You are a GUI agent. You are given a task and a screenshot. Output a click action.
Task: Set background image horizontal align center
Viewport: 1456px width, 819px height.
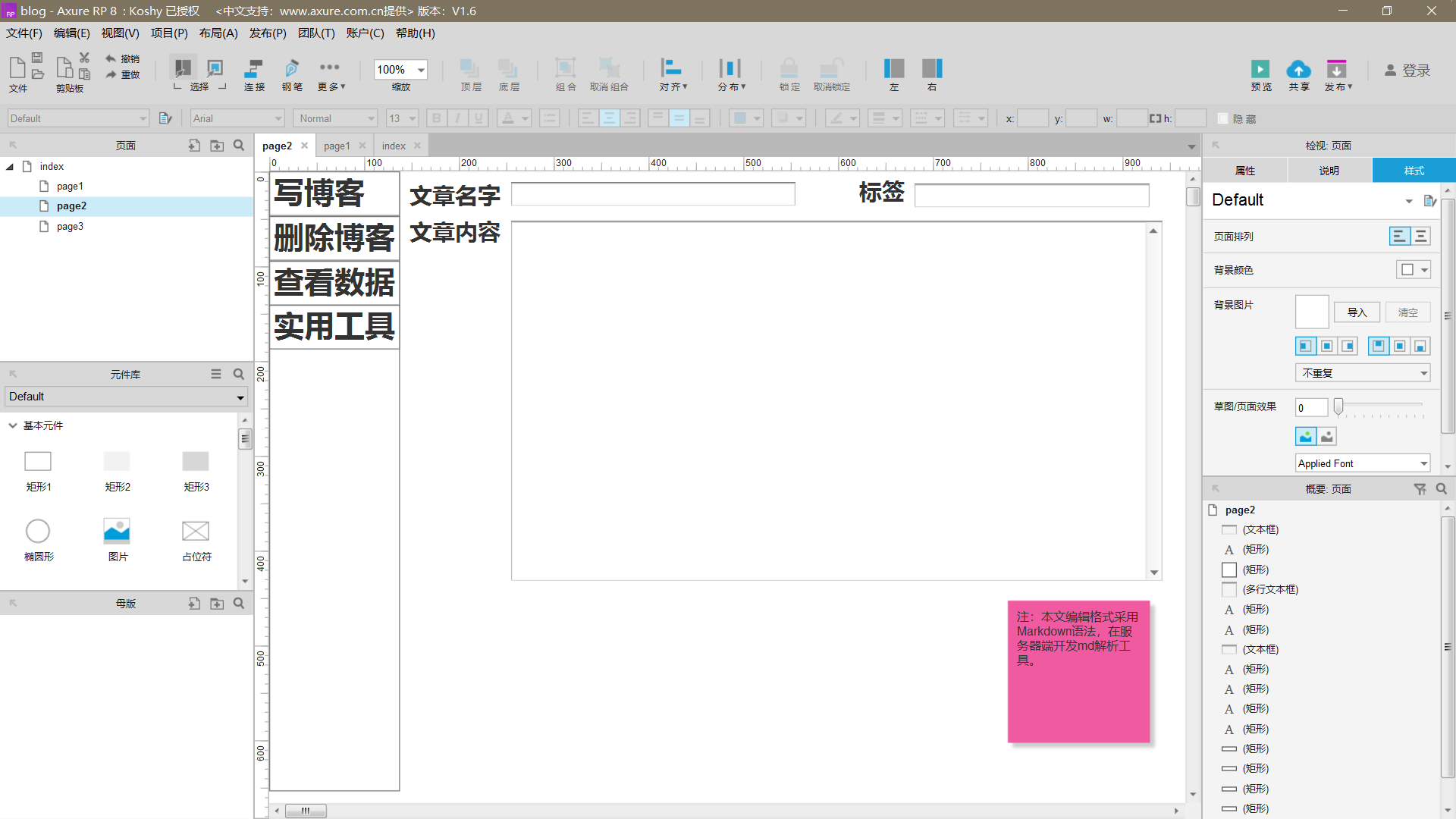(x=1326, y=346)
